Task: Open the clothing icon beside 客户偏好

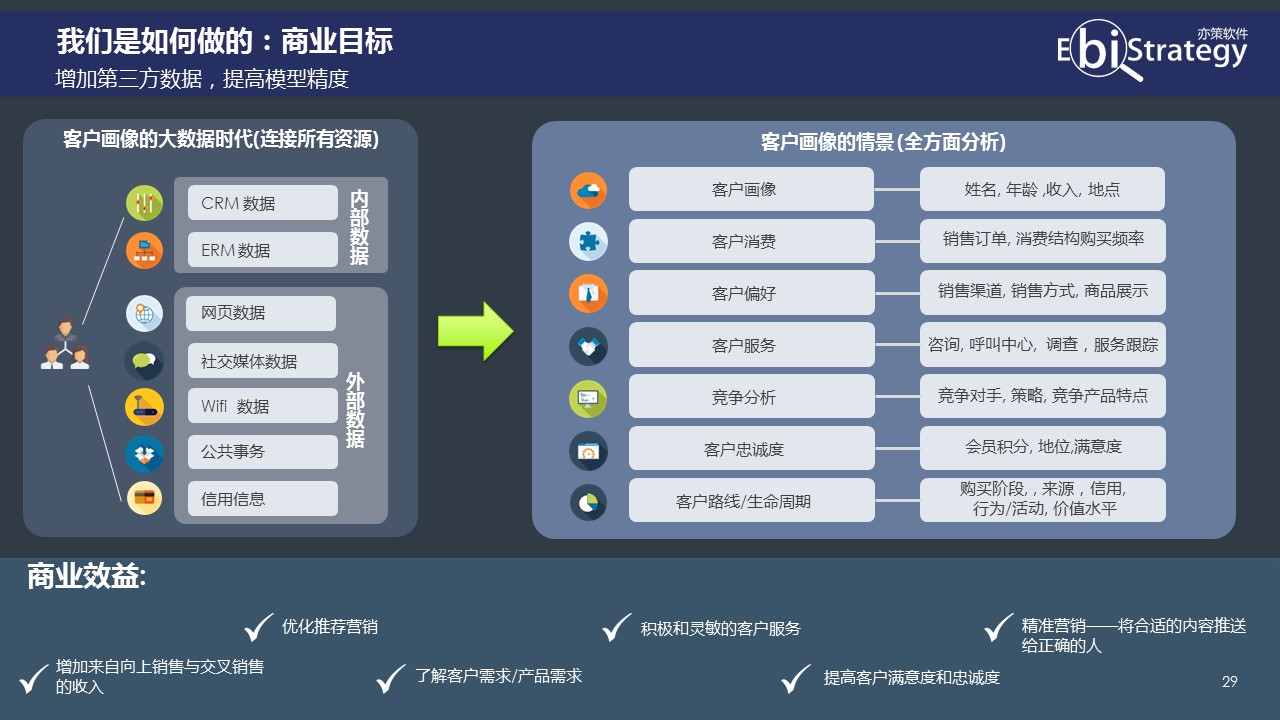Action: pos(588,292)
